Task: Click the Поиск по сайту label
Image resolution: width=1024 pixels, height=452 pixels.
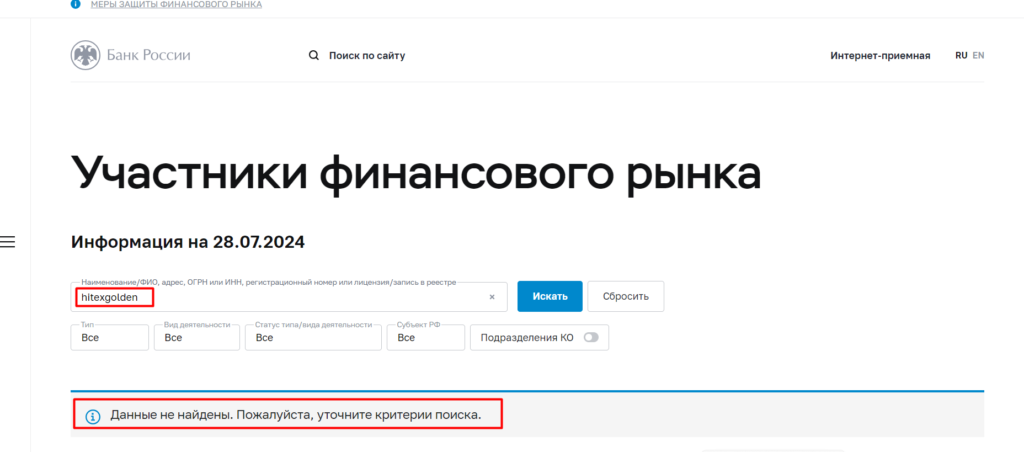Action: point(367,56)
